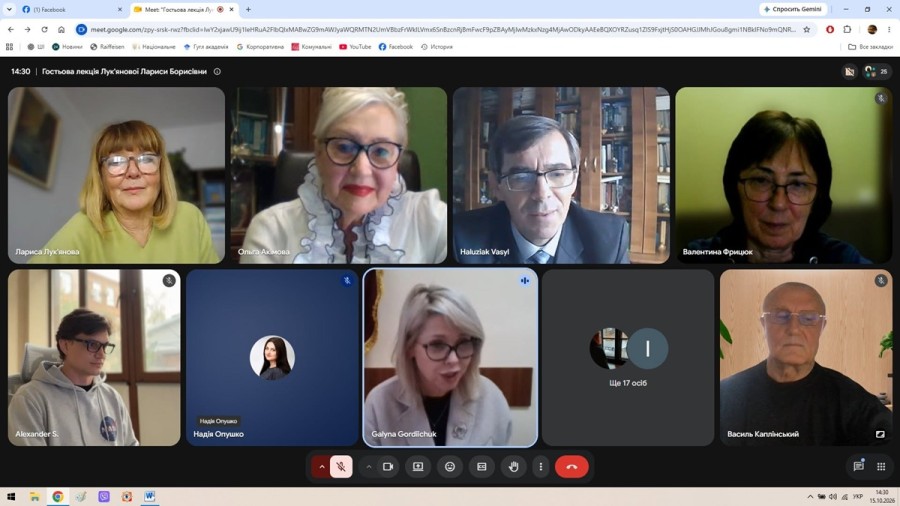Click Надія Опушко profile avatar
Viewport: 900px width, 506px height.
[x=272, y=357]
